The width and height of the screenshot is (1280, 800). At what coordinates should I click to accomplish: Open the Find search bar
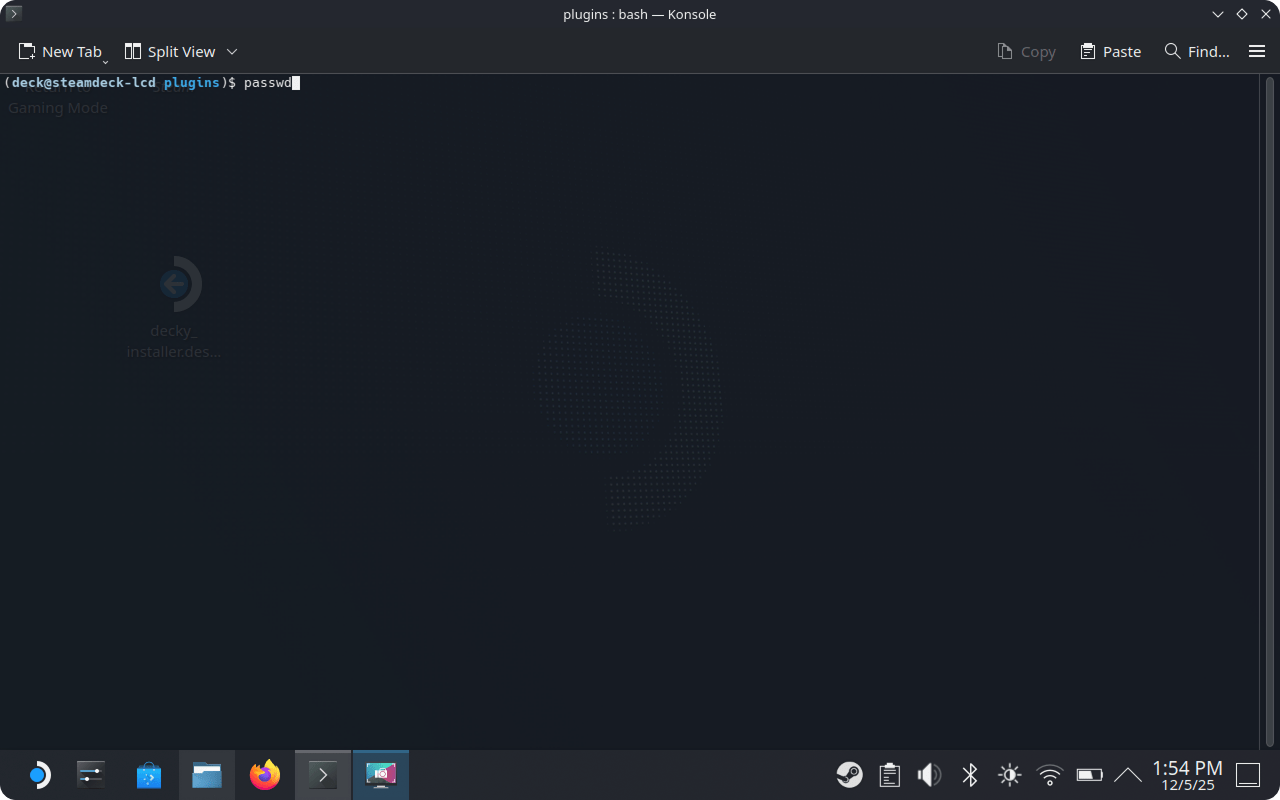(1197, 52)
